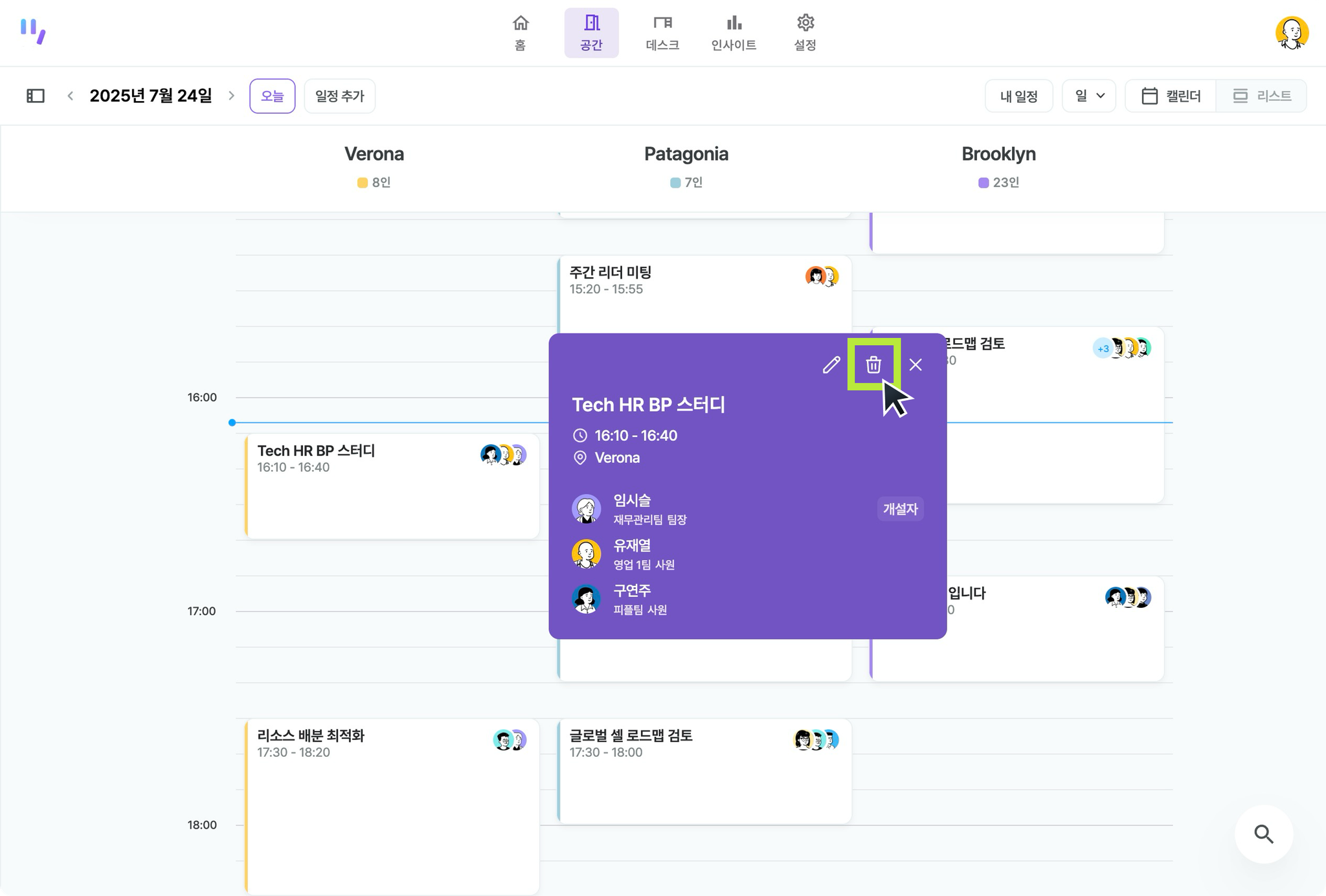Click the location pin icon beside Verona

(x=580, y=458)
